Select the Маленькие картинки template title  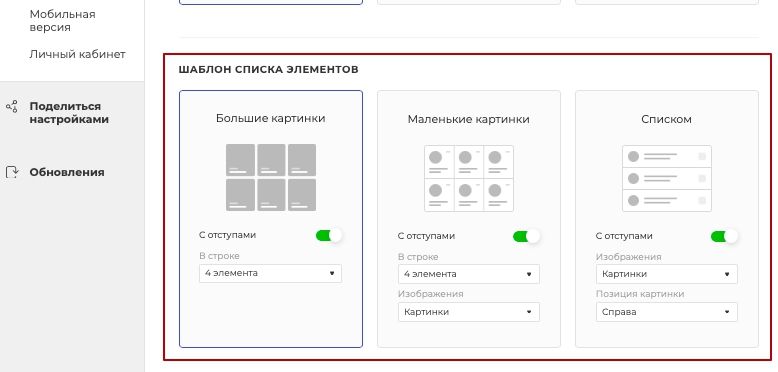point(469,119)
